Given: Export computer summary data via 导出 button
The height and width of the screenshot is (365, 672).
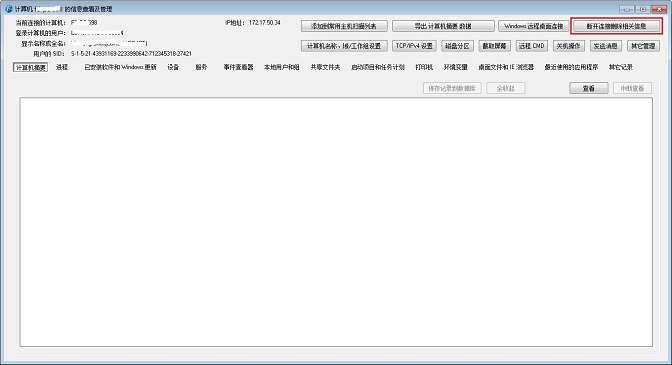Looking at the screenshot, I should click(443, 26).
